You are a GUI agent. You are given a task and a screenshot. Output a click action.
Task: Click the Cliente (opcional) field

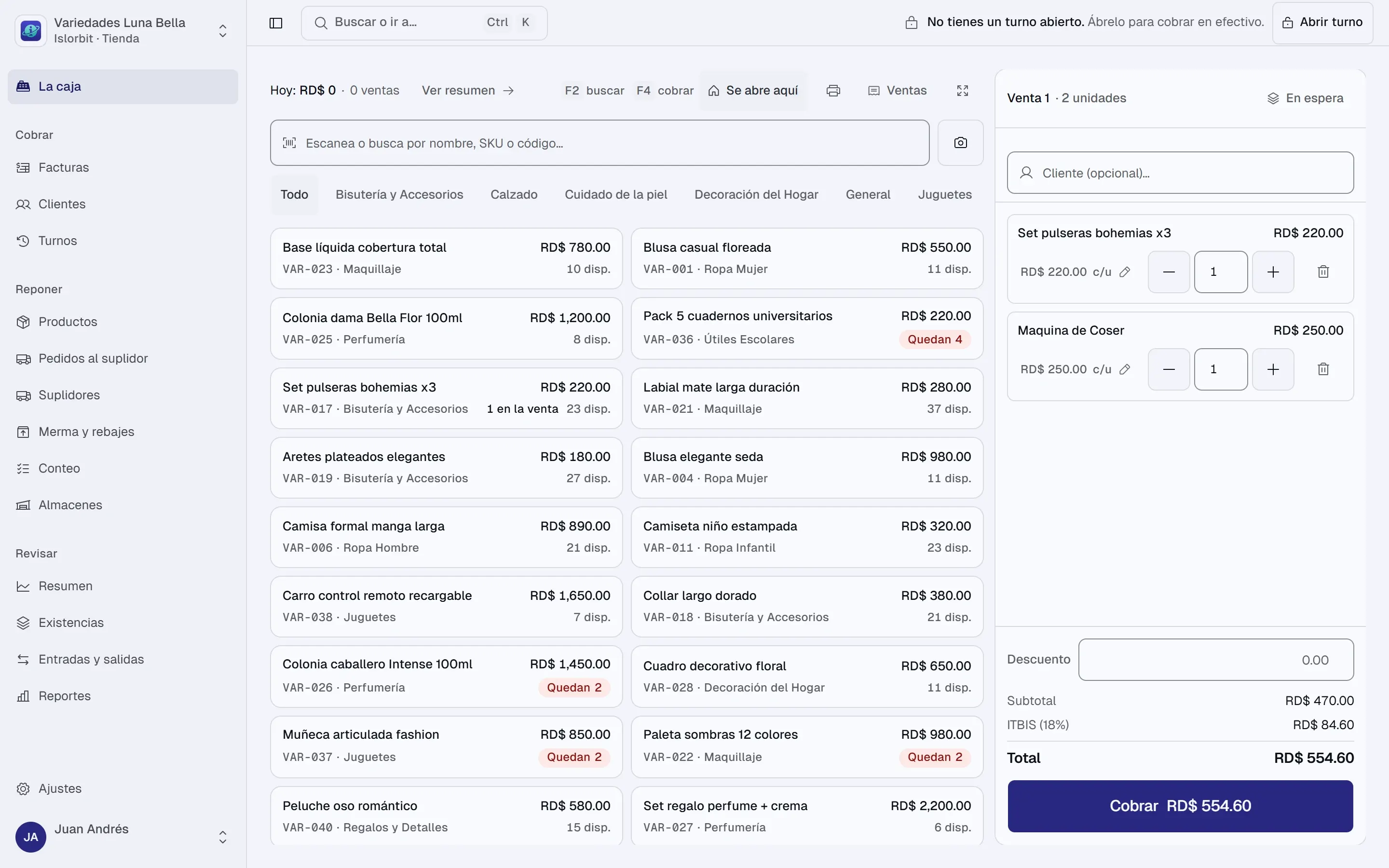click(1180, 173)
